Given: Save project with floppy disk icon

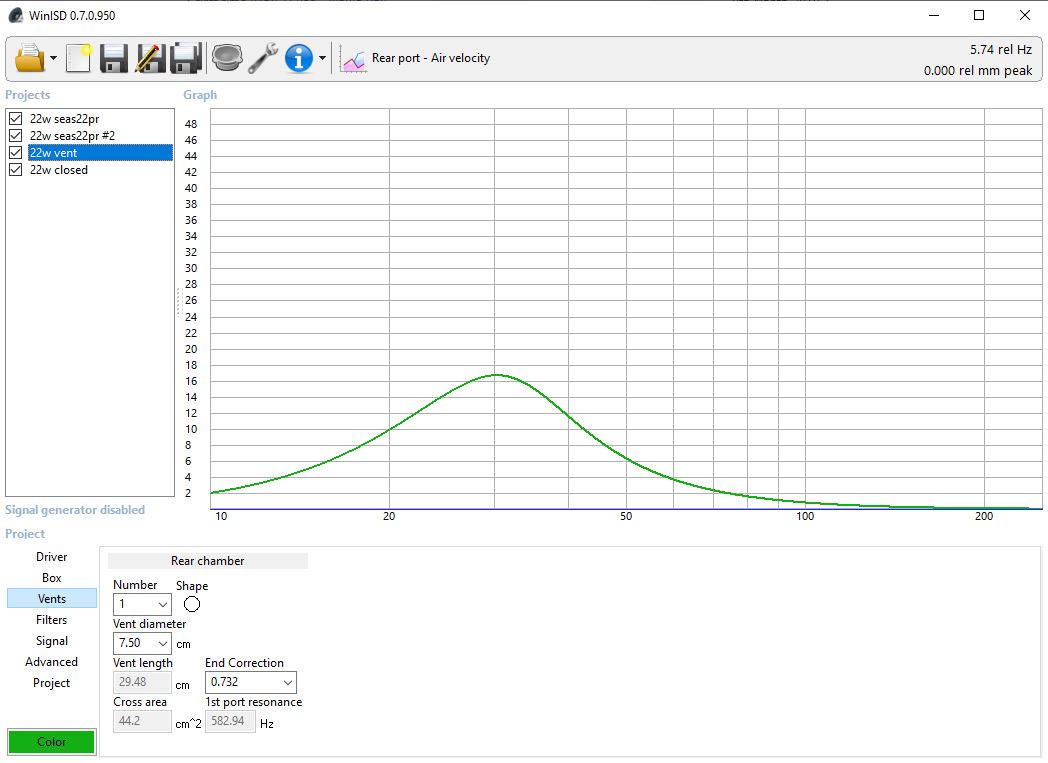Looking at the screenshot, I should click(114, 58).
